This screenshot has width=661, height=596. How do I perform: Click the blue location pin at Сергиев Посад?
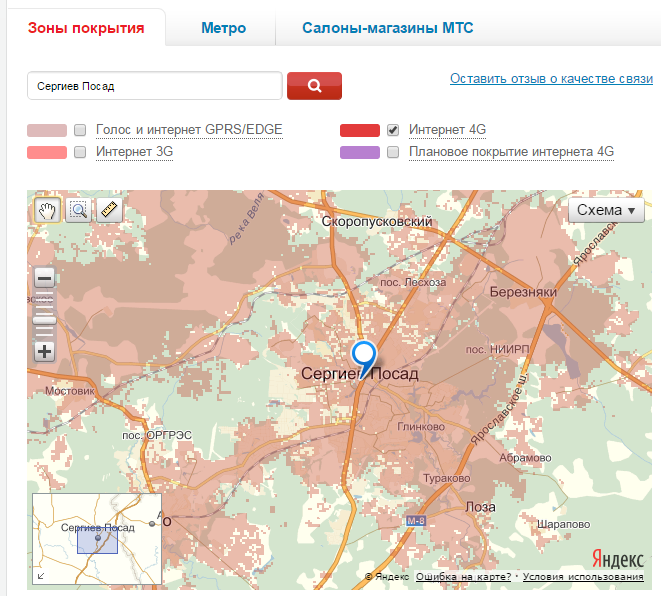tap(364, 355)
